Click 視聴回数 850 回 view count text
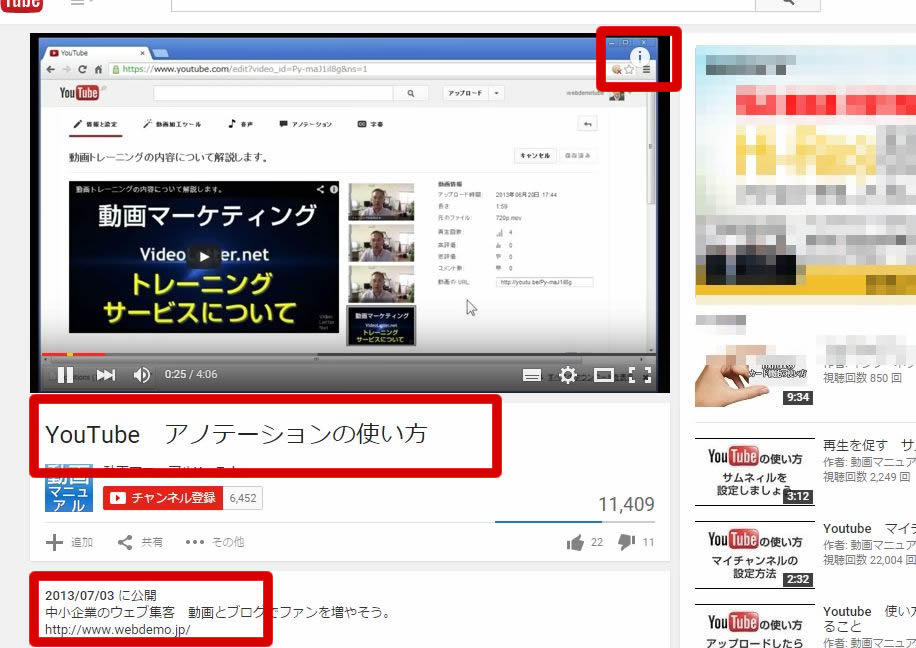Screen dimensions: 916x648 tap(862, 378)
